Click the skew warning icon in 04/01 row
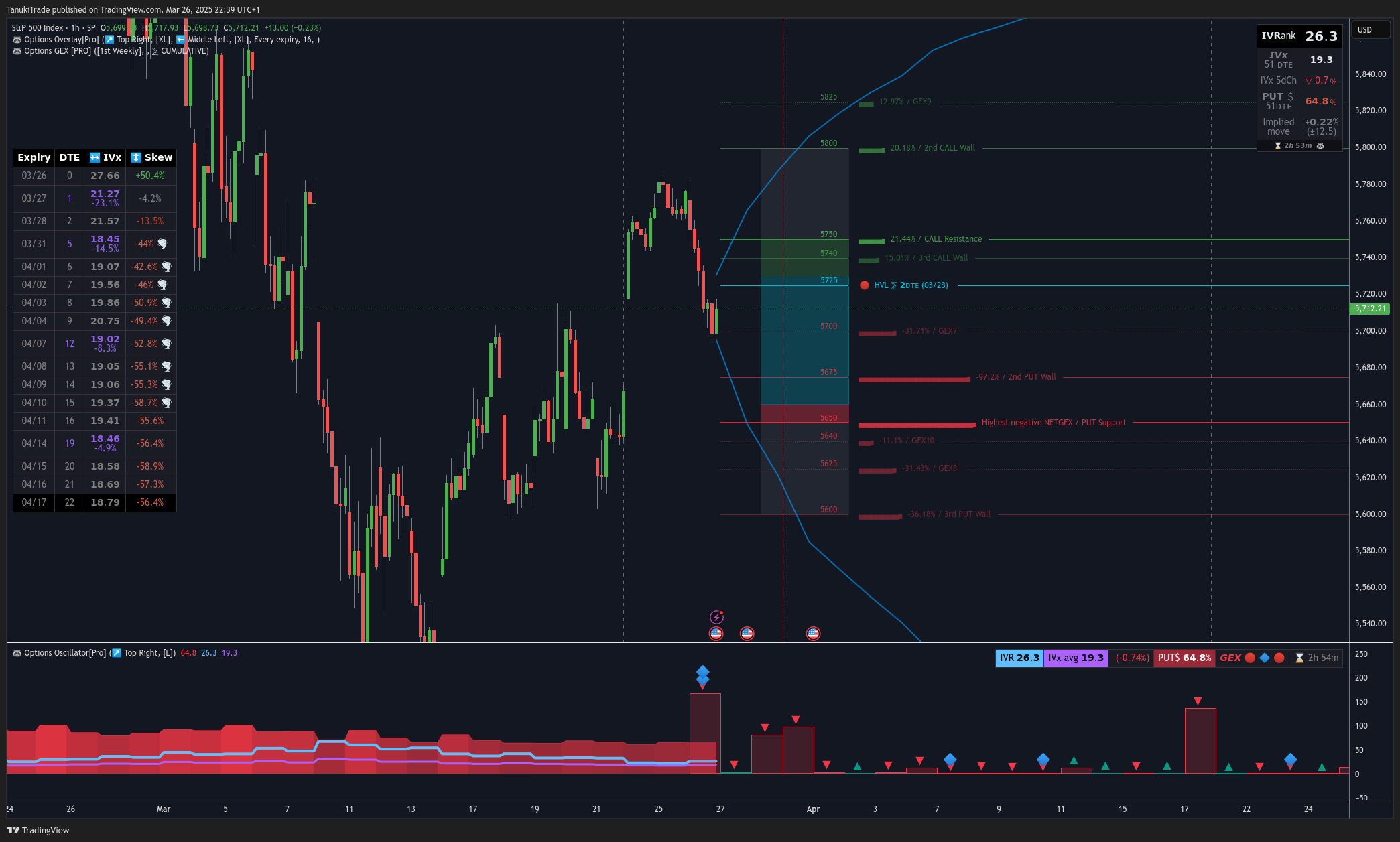 (166, 267)
